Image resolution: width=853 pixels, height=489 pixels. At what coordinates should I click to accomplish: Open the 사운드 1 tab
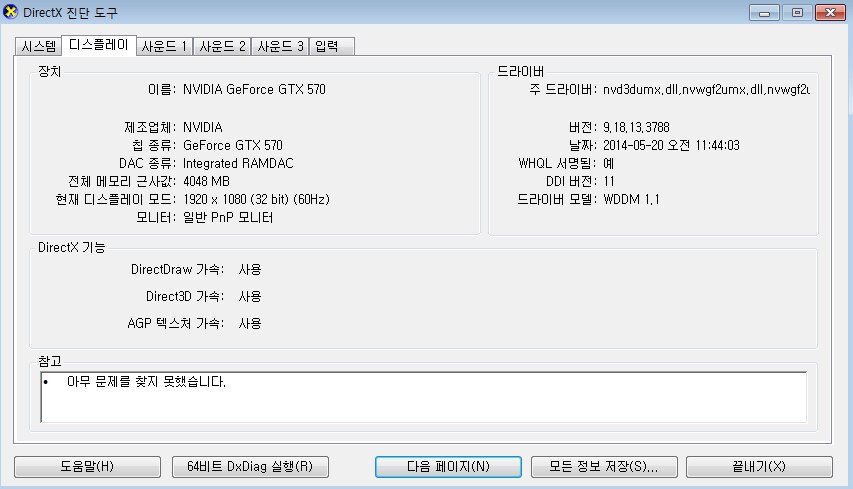(x=164, y=47)
